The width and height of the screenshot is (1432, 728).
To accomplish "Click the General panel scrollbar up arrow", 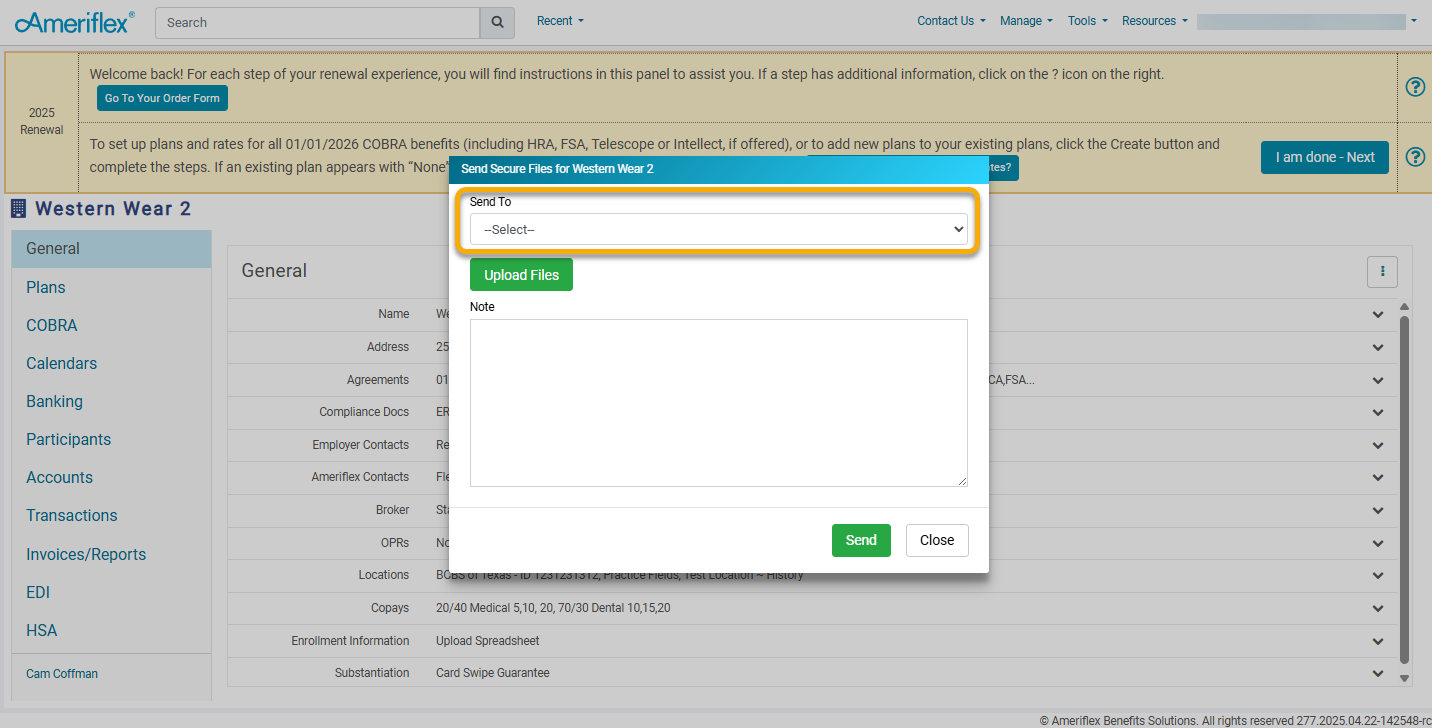I will 1404,306.
